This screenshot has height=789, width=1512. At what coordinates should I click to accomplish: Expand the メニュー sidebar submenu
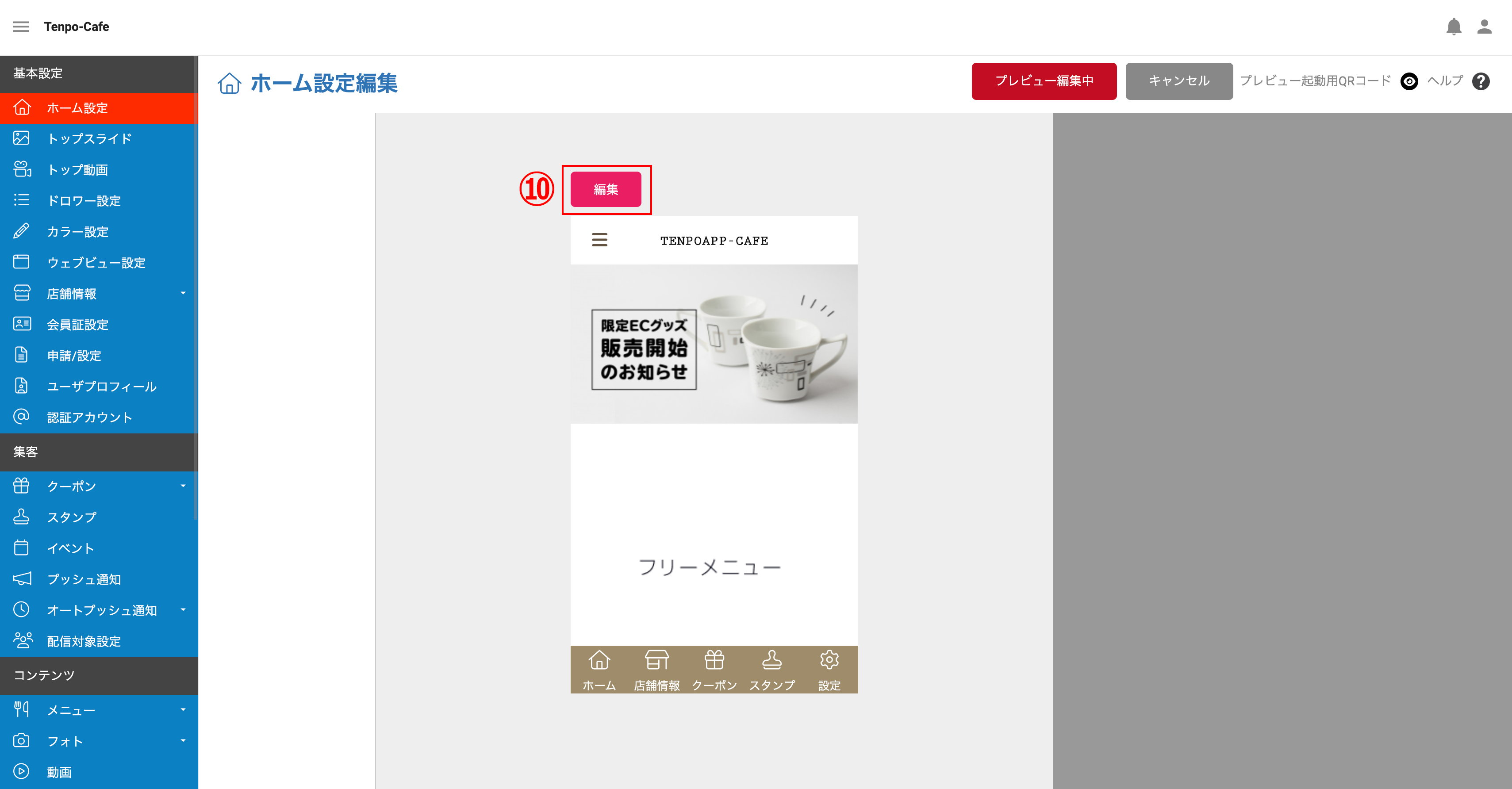tap(183, 710)
